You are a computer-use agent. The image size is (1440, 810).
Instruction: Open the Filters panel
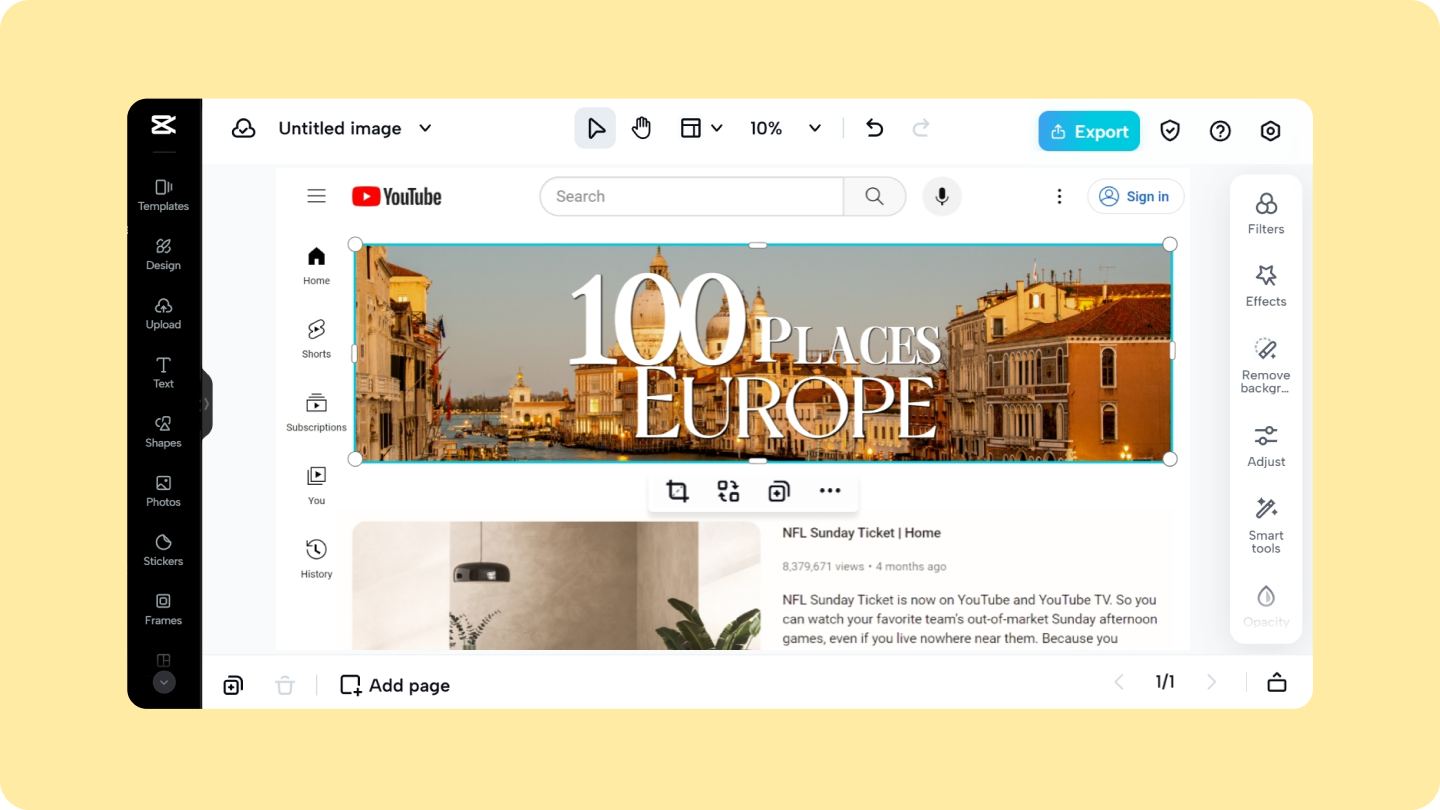[x=1265, y=212]
